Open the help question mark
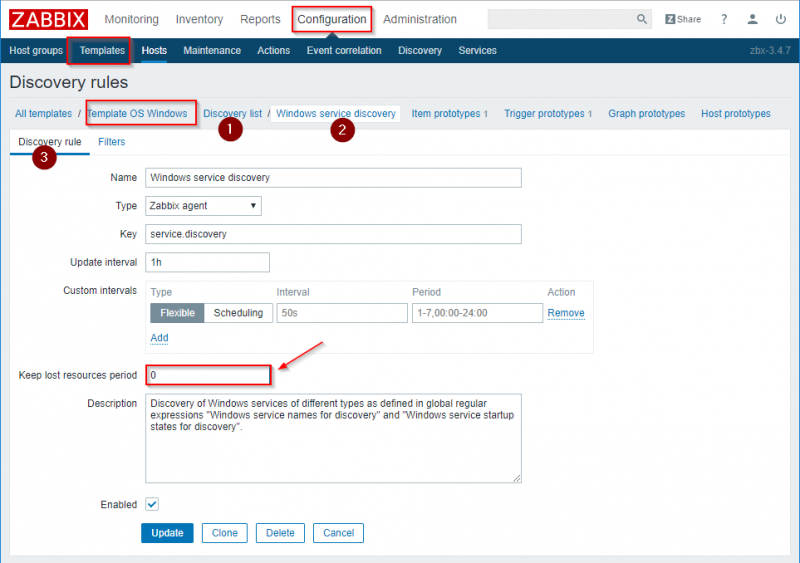This screenshot has width=800, height=563. (x=723, y=19)
